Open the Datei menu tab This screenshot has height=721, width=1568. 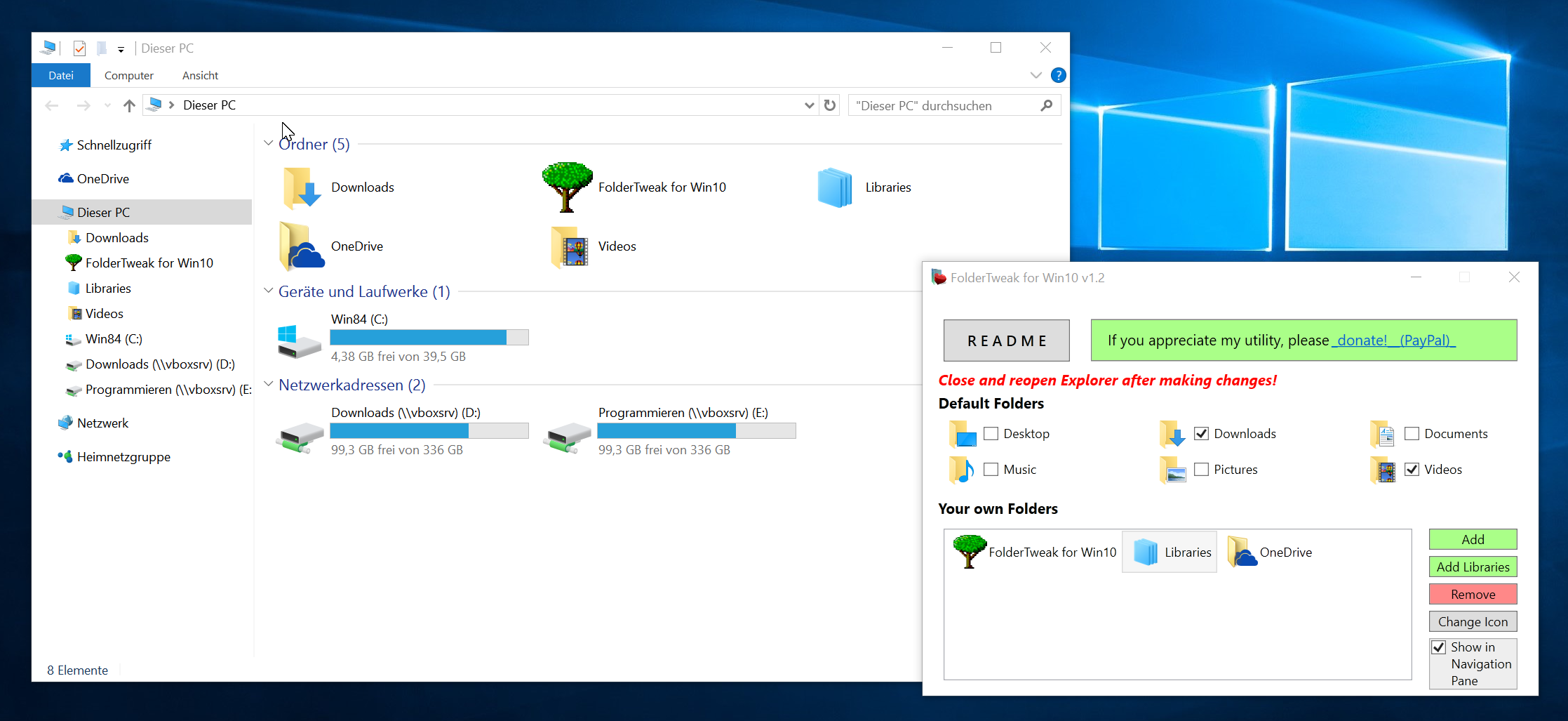(61, 75)
